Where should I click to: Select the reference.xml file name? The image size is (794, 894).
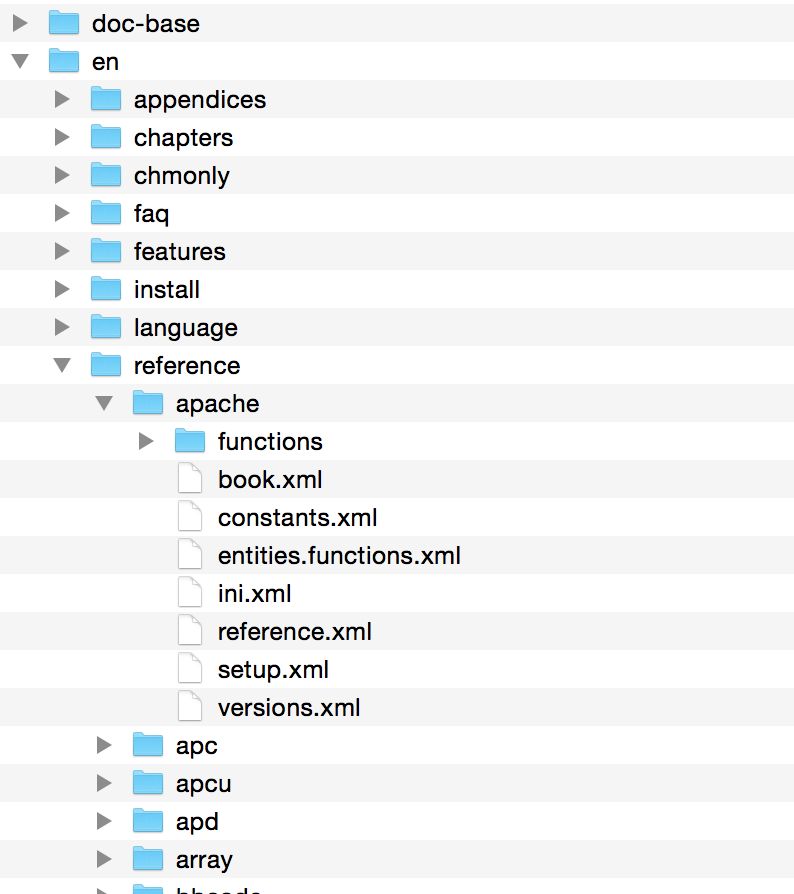point(295,632)
